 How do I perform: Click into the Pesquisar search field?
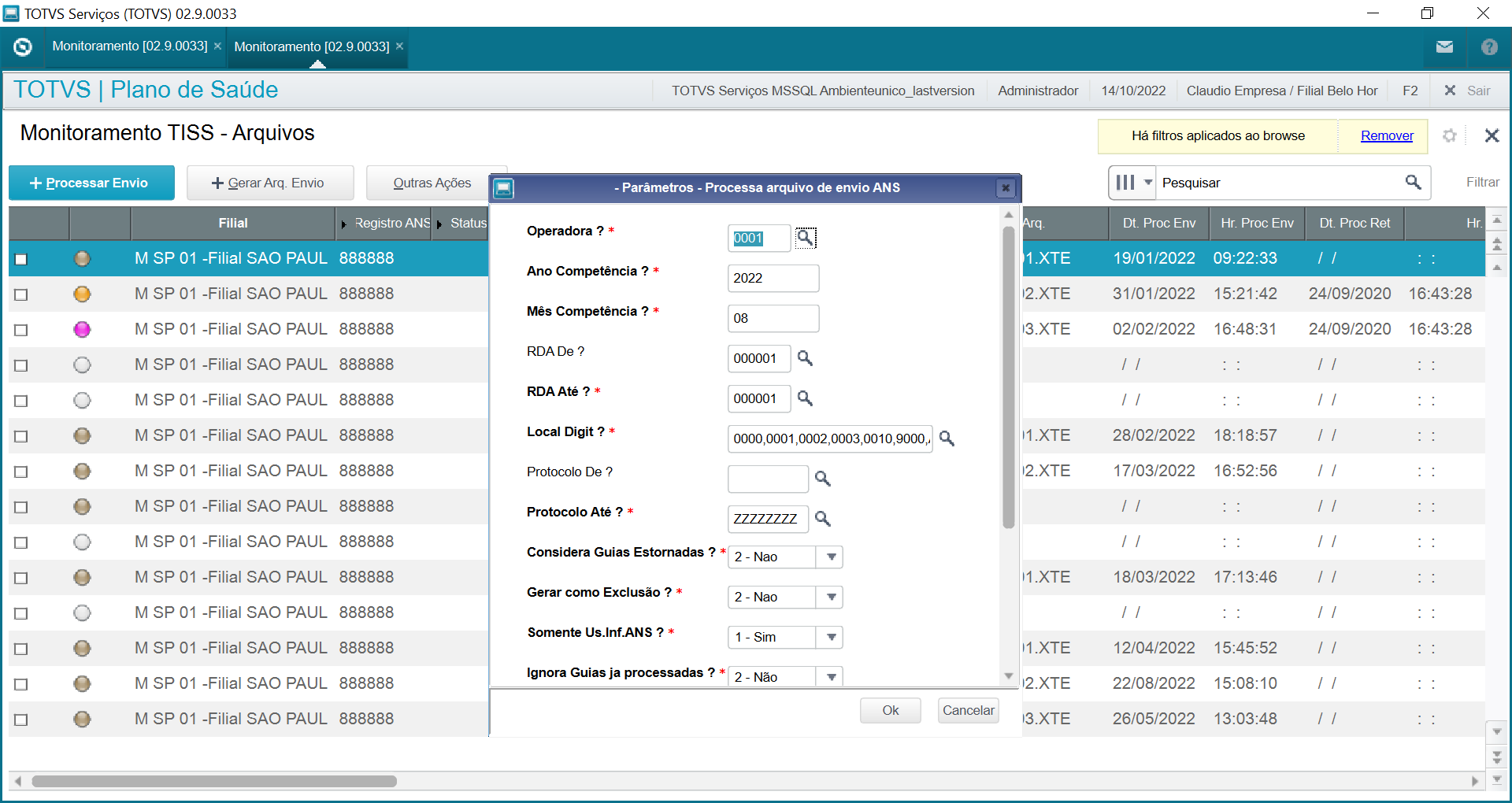pos(1280,183)
